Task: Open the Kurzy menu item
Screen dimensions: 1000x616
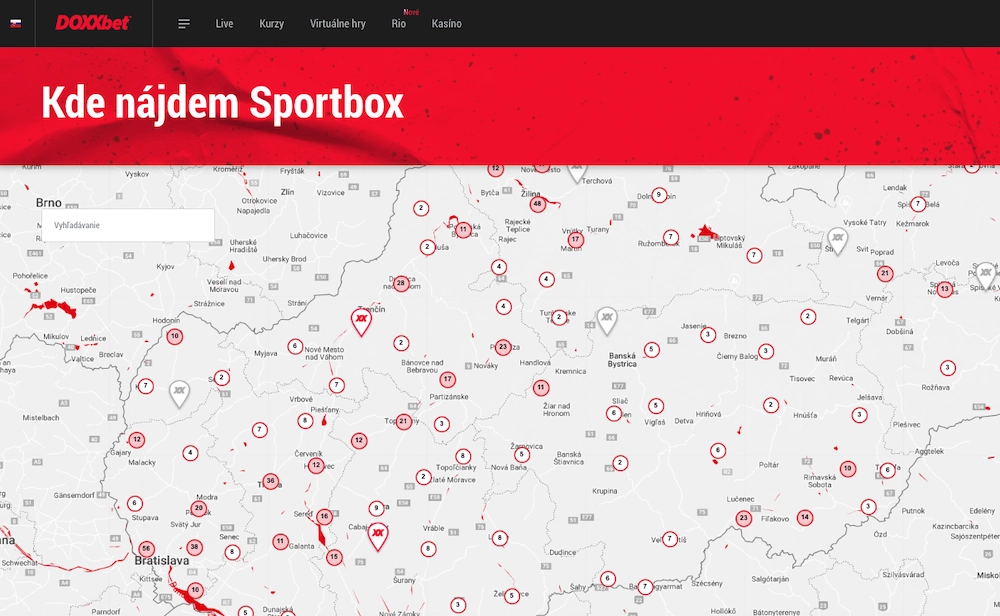Action: [x=272, y=24]
